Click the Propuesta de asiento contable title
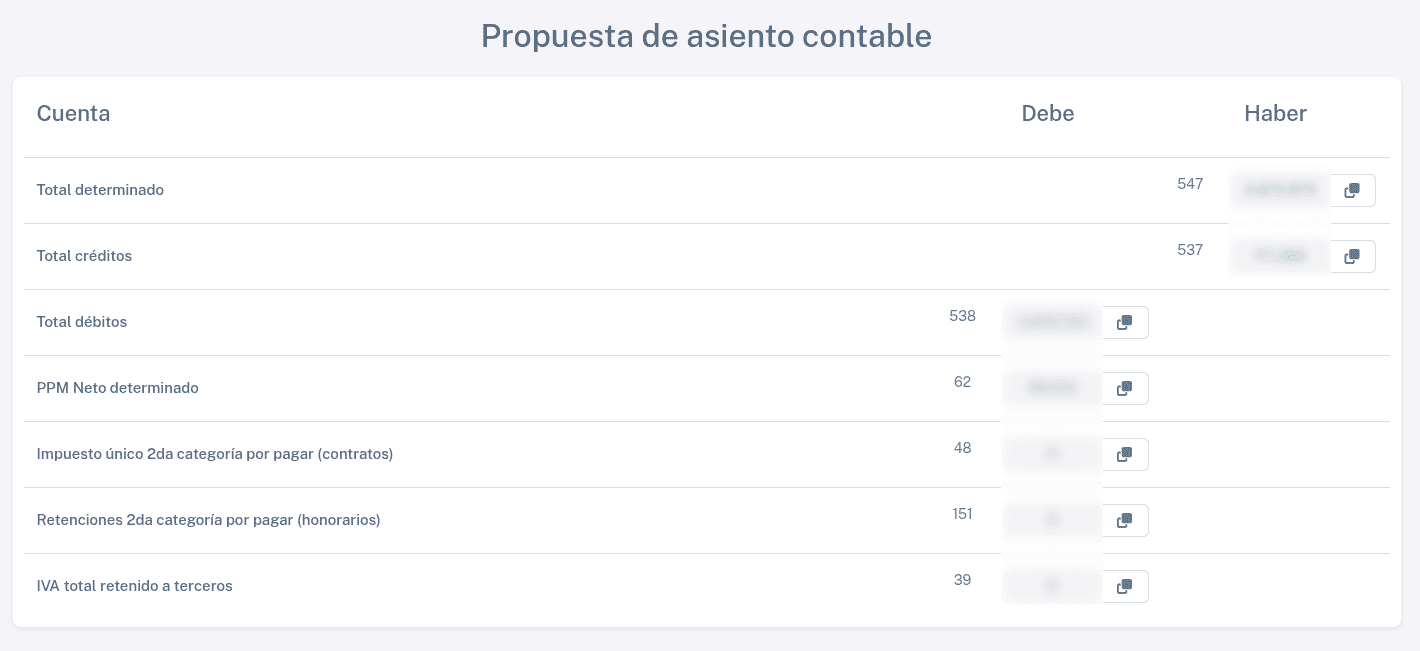1420x651 pixels. [x=706, y=36]
